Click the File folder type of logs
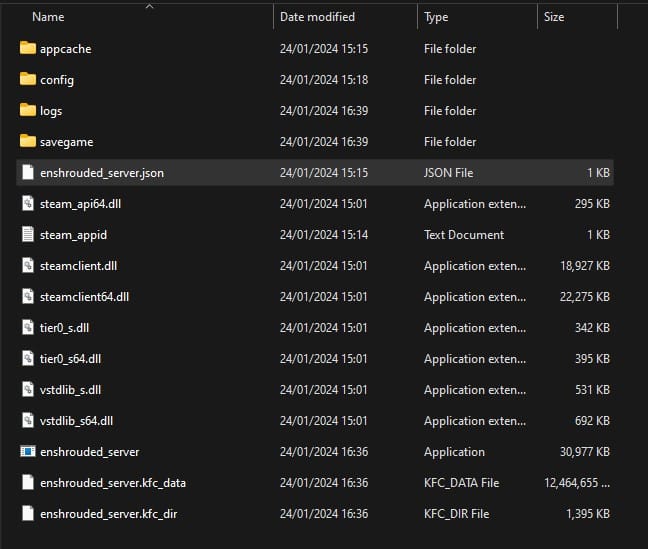The image size is (648, 549). pos(450,111)
